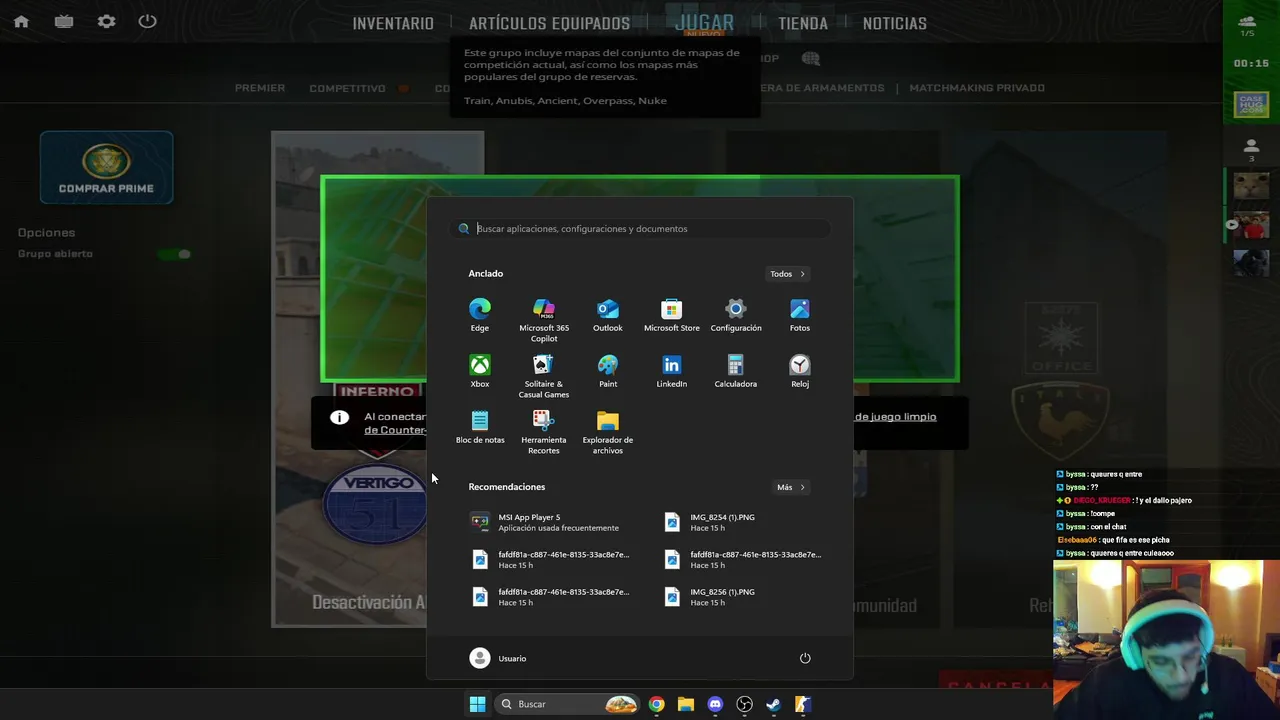Select the cat avatar friend
This screenshot has width=1280, height=720.
click(x=1251, y=185)
